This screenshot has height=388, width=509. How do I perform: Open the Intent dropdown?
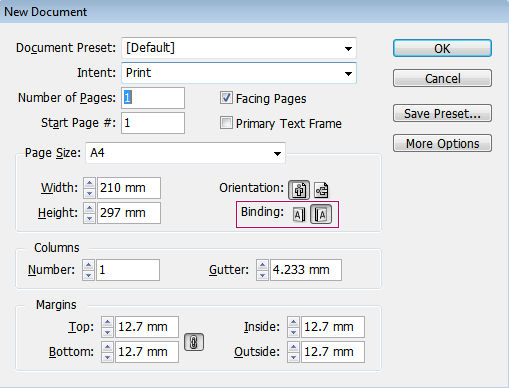click(x=239, y=73)
